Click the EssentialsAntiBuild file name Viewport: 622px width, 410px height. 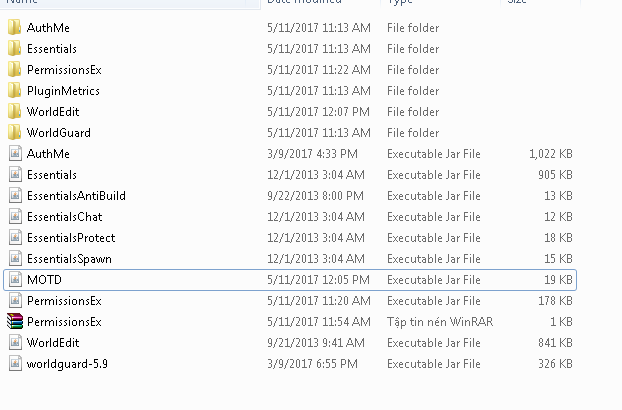point(76,196)
